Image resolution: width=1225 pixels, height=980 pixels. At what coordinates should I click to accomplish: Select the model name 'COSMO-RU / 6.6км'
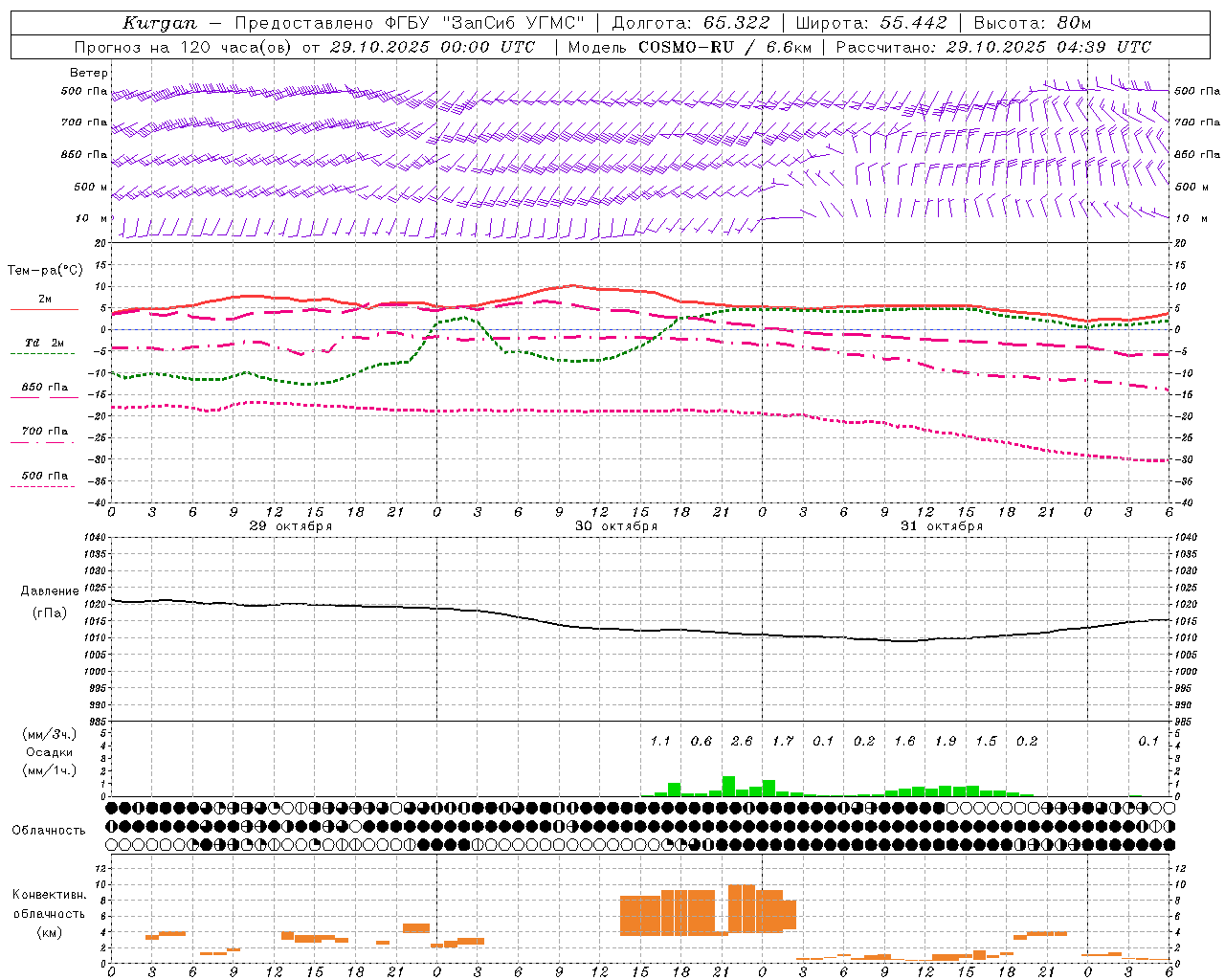pos(725,47)
